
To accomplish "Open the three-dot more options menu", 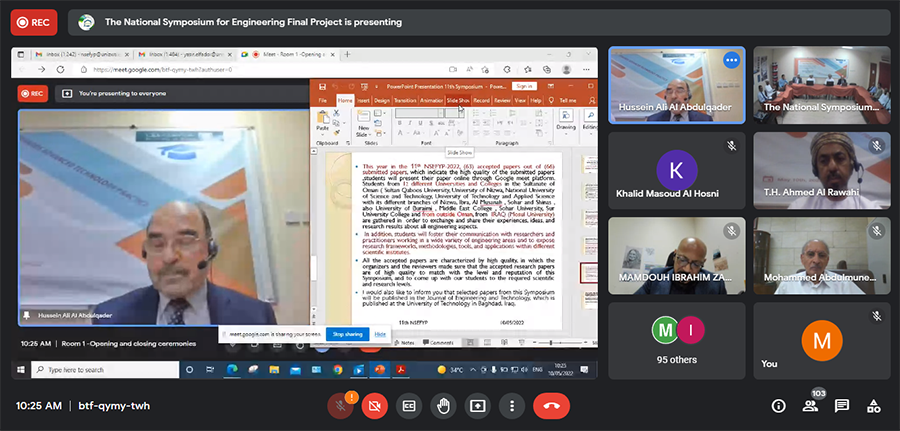I will tap(512, 406).
